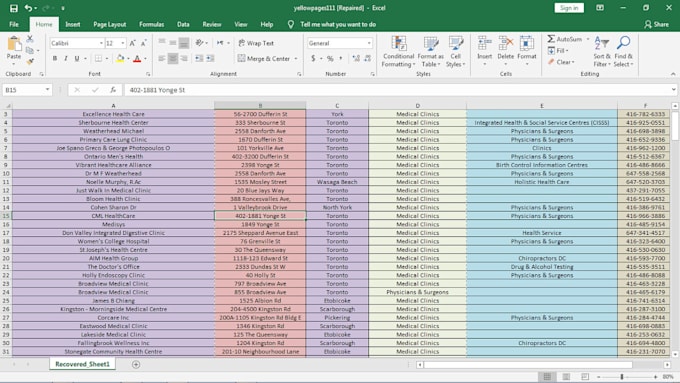Switch to the Review tab
This screenshot has width=680, height=383.
coord(212,24)
